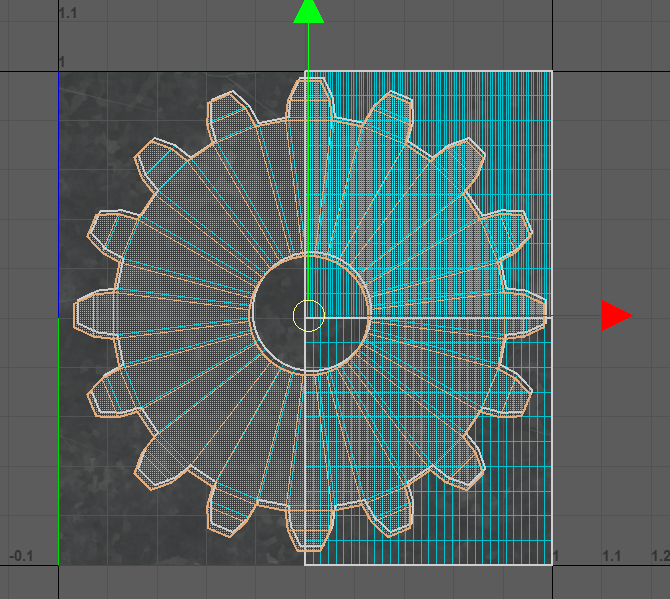Click the green Y-axis arrow handle
The width and height of the screenshot is (670, 599).
click(309, 11)
